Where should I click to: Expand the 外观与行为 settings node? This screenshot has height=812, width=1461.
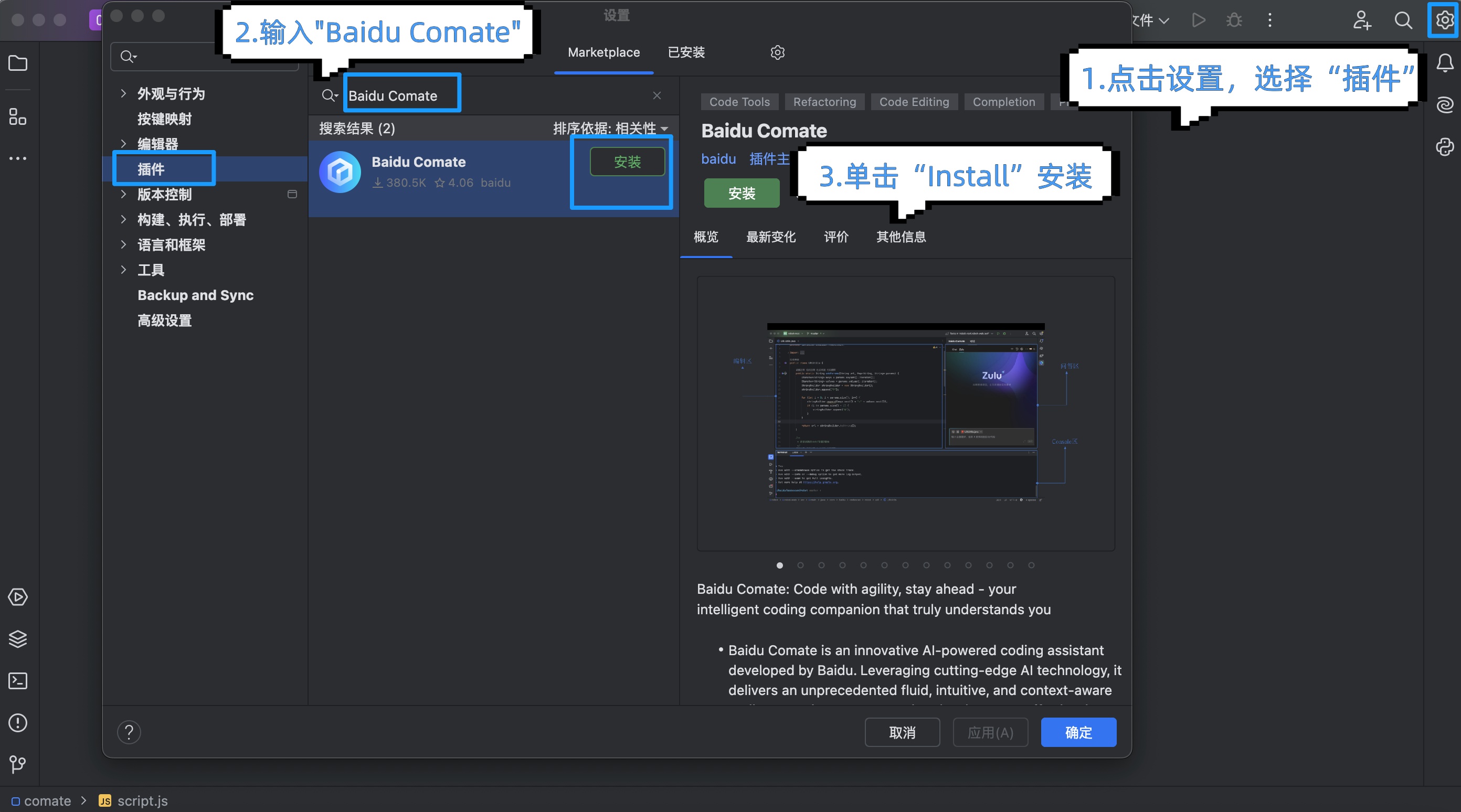point(123,93)
